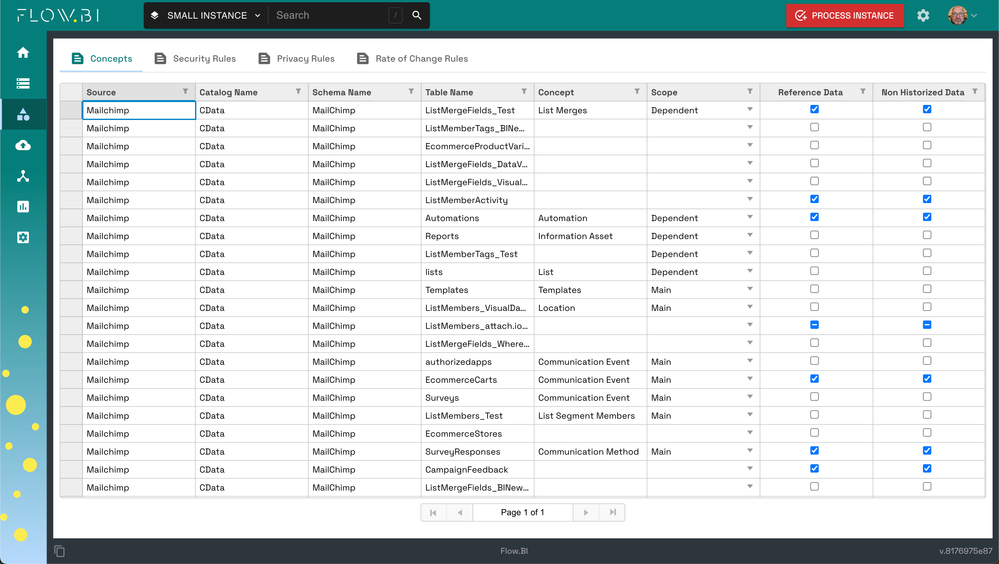Toggle Non Historized Data for Automations
This screenshot has width=999, height=564.
pyautogui.click(x=927, y=217)
